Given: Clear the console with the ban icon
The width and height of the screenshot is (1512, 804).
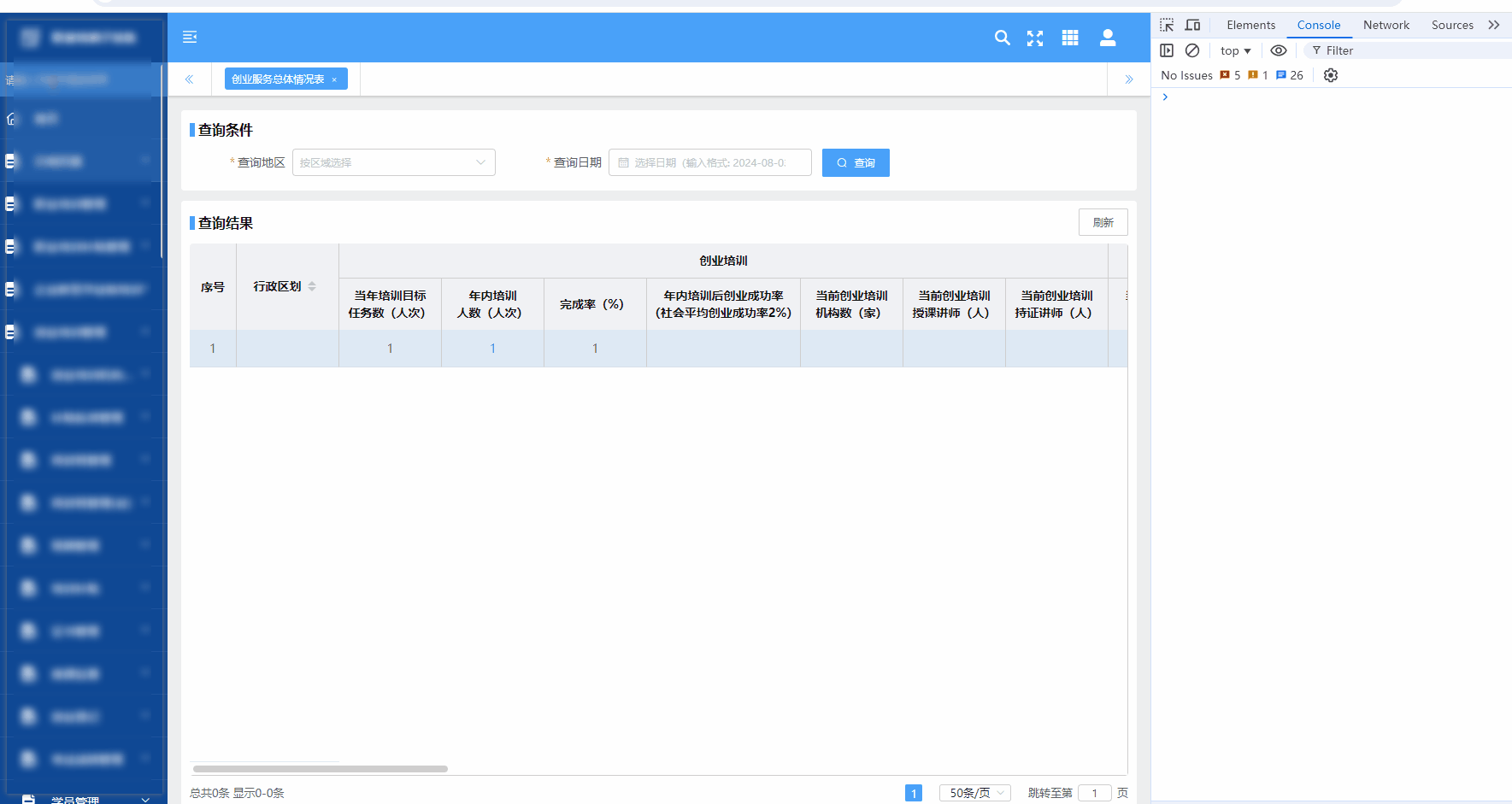Looking at the screenshot, I should pyautogui.click(x=1192, y=50).
